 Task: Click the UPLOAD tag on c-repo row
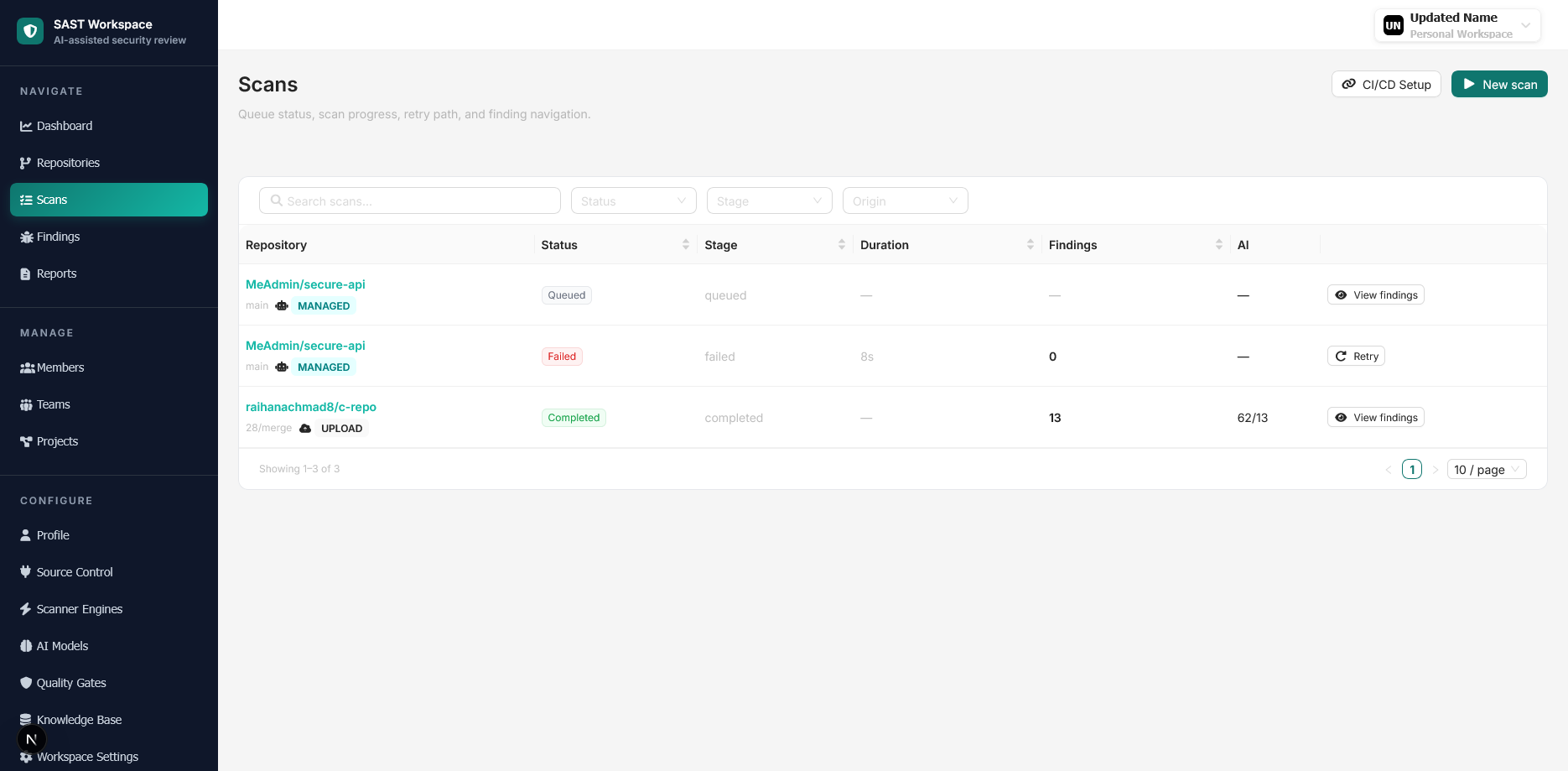point(342,428)
